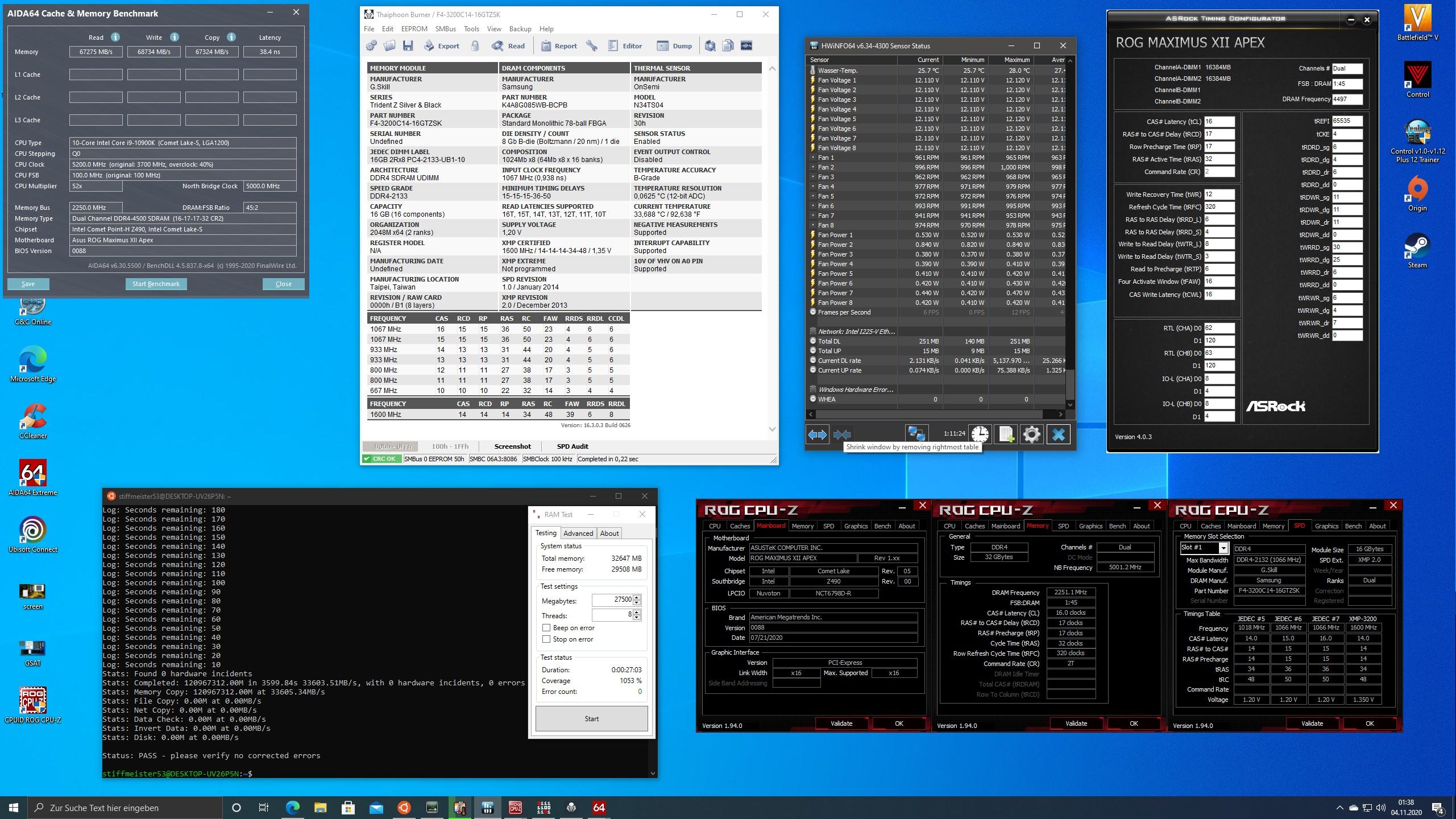Switch to Advanced tab in RAM Test
The height and width of the screenshot is (819, 1456).
[x=578, y=533]
